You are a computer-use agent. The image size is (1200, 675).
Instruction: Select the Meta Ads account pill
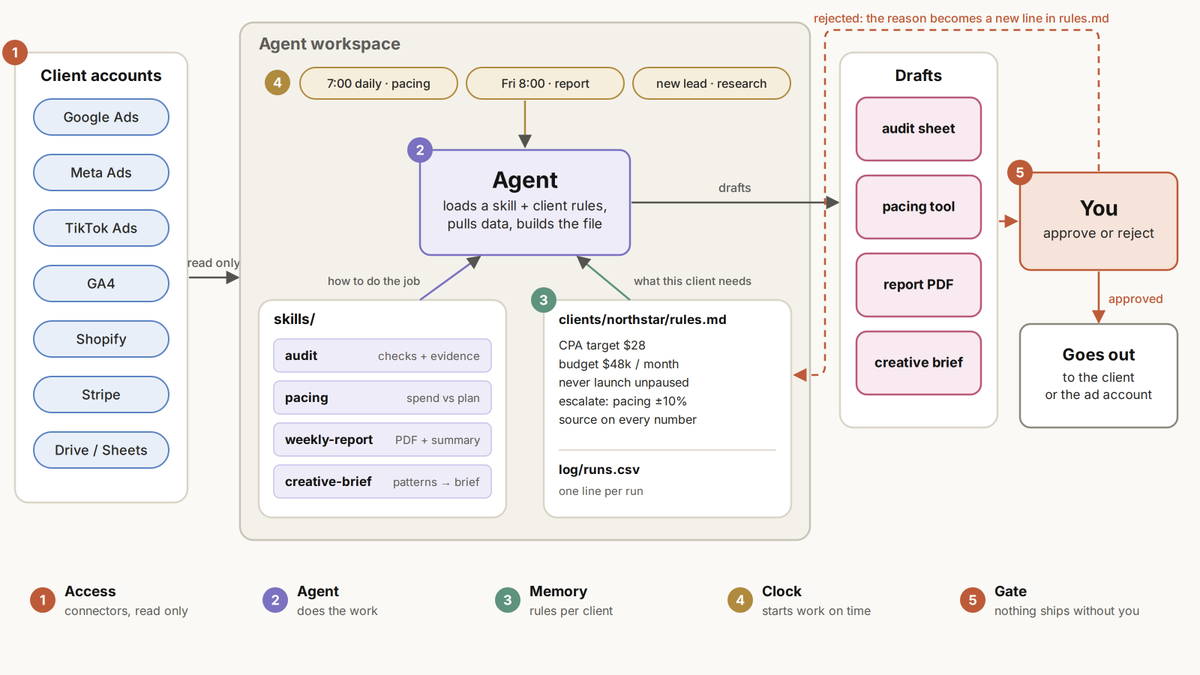coord(101,172)
